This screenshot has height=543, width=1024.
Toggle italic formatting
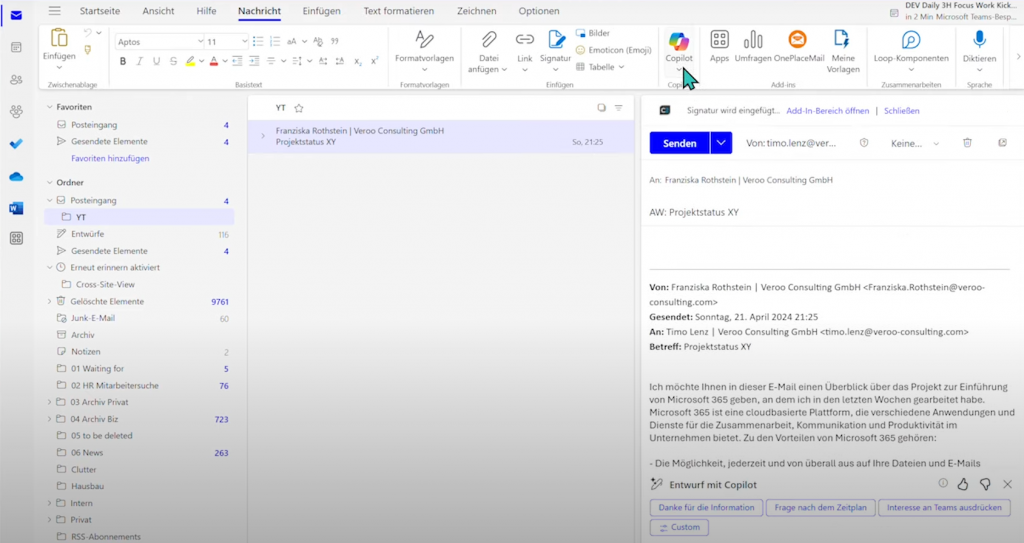[x=139, y=61]
